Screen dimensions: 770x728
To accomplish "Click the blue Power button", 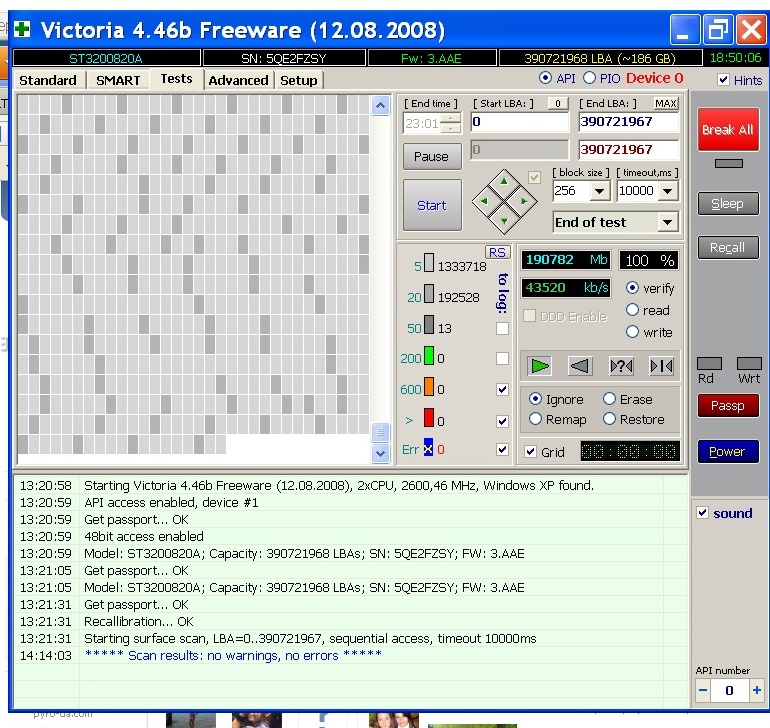I will click(x=728, y=451).
